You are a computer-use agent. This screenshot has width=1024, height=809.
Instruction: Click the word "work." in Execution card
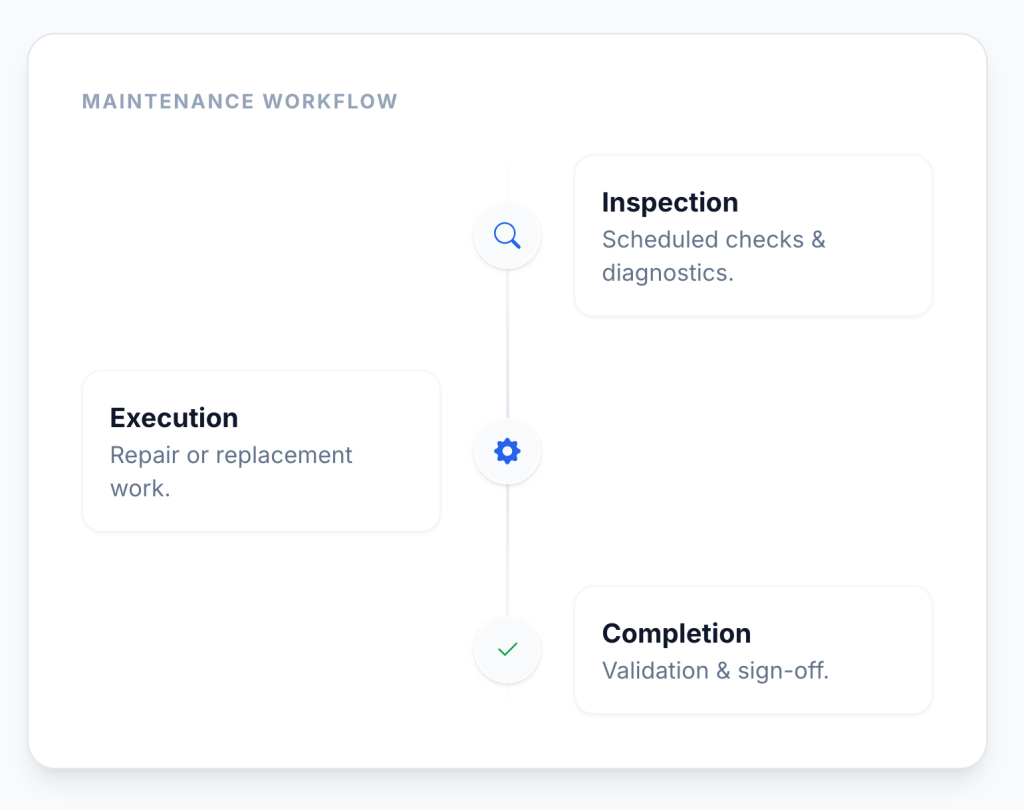(140, 489)
